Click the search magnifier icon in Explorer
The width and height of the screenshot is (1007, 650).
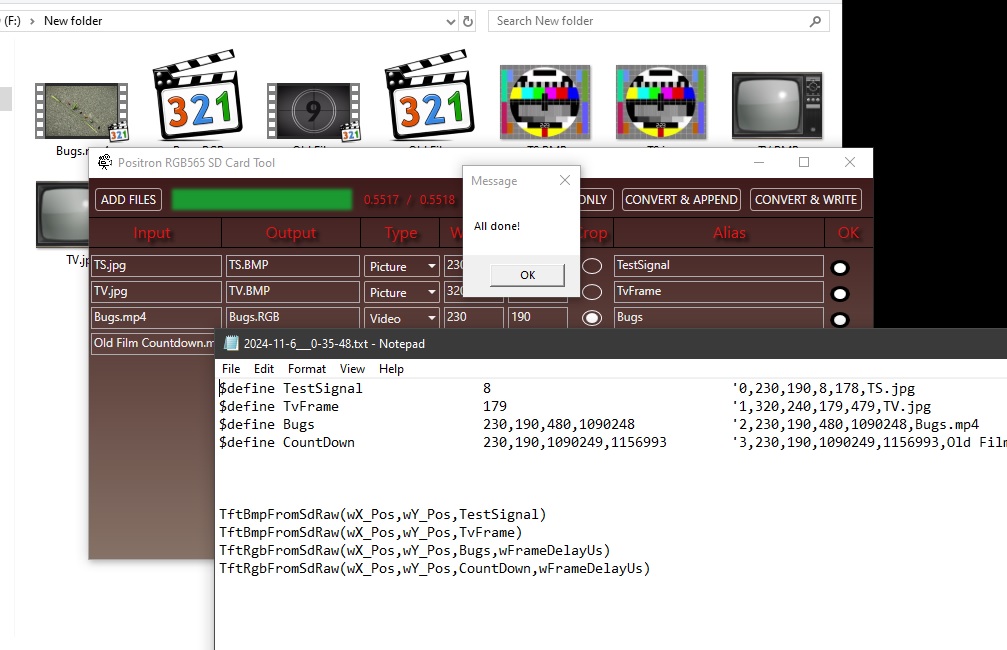click(816, 21)
